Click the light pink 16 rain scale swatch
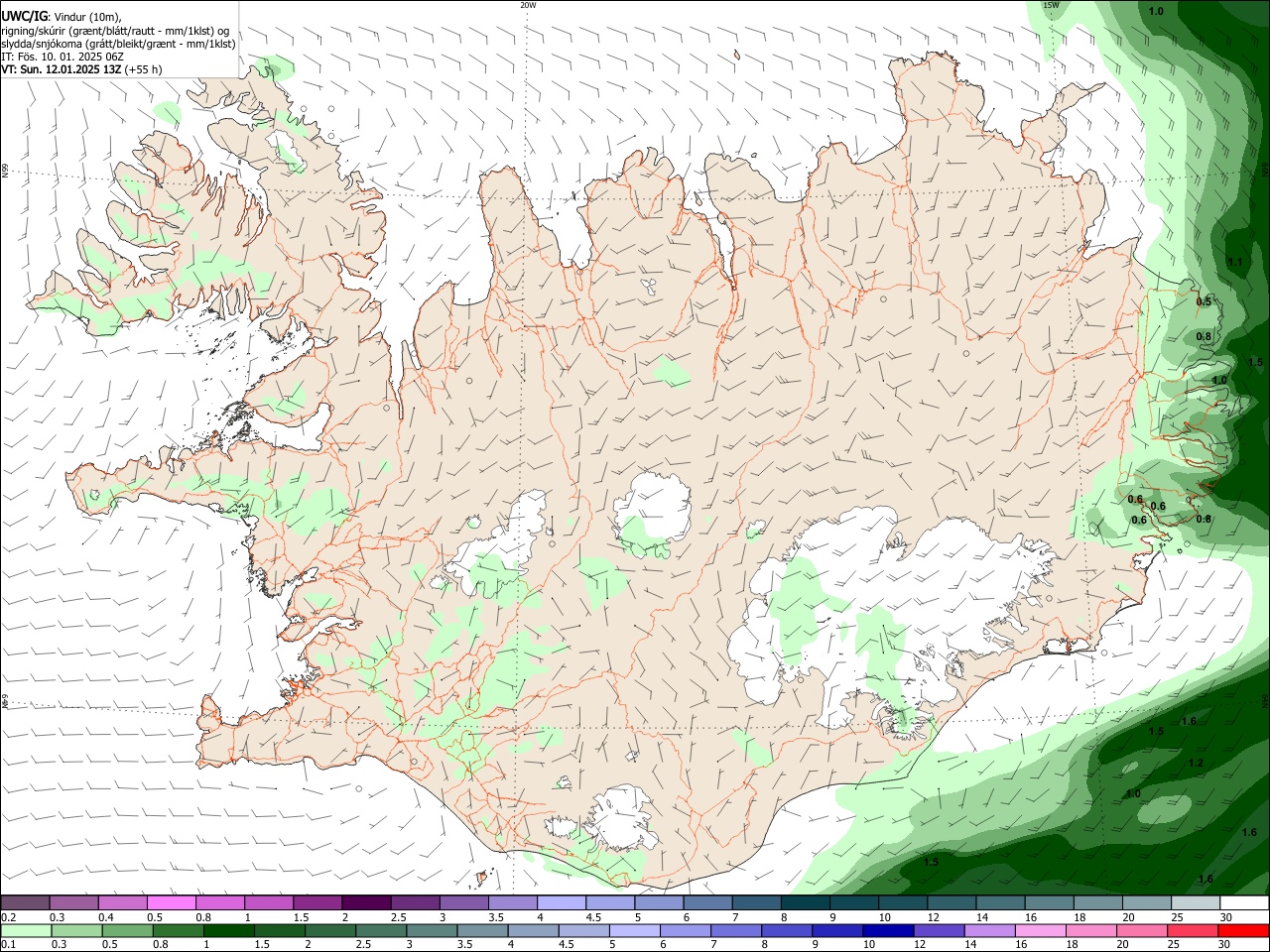 tap(1039, 931)
